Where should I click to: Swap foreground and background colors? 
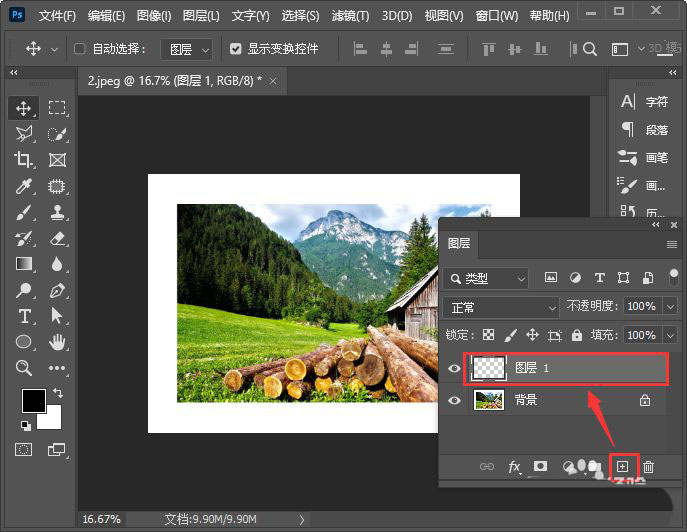click(57, 393)
